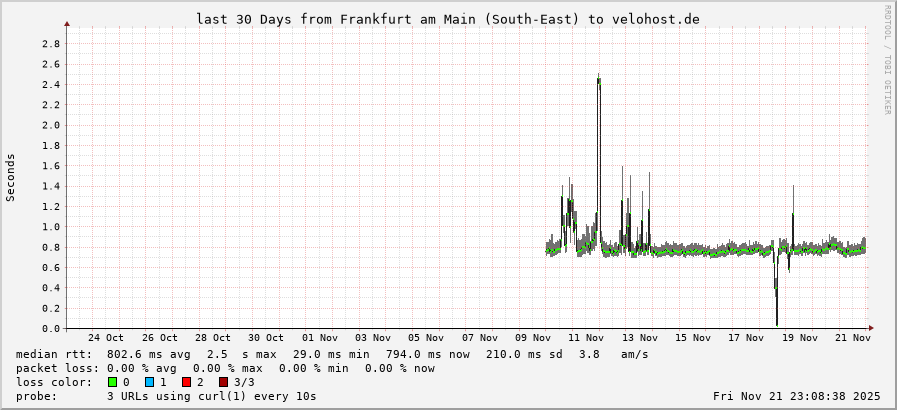Click the probe description text row

[166, 396]
